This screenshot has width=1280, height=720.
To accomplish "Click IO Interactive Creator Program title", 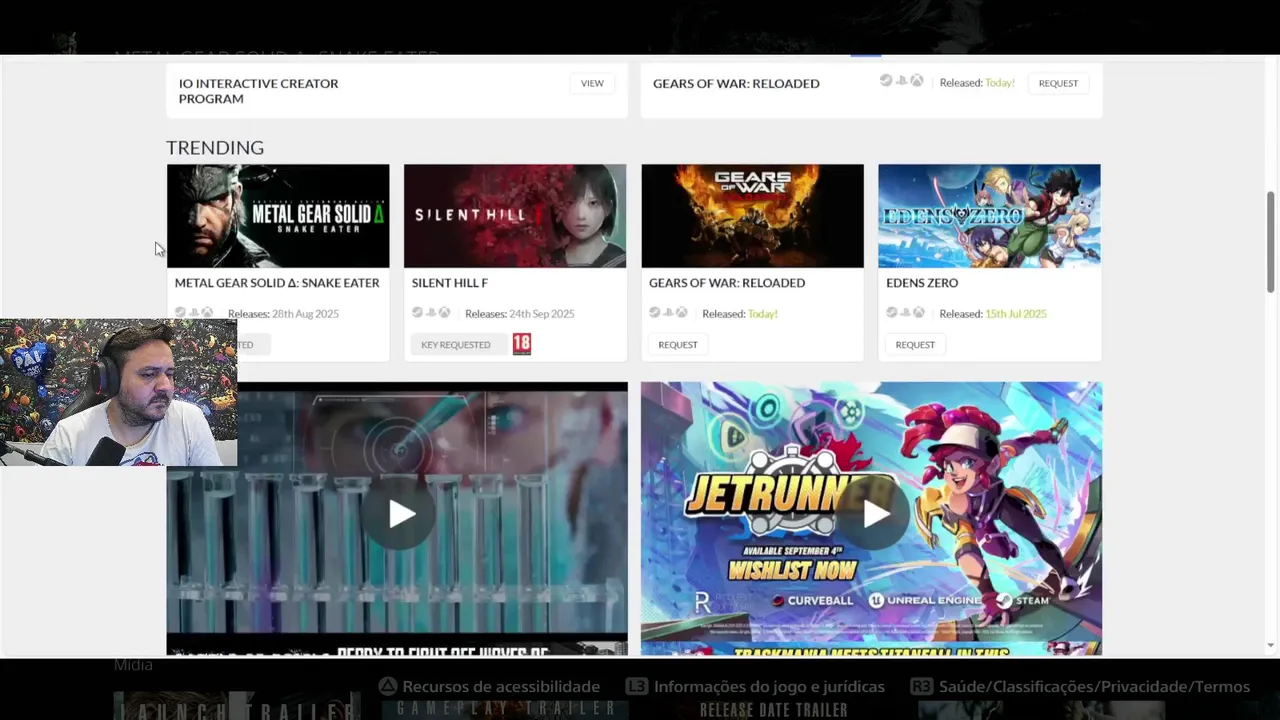I will click(258, 91).
